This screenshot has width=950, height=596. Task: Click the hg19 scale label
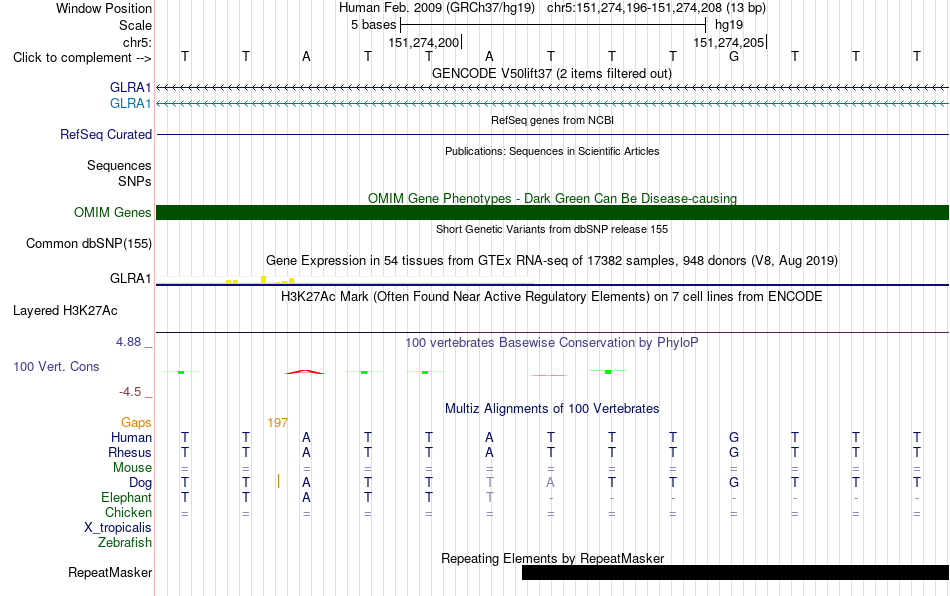(729, 25)
